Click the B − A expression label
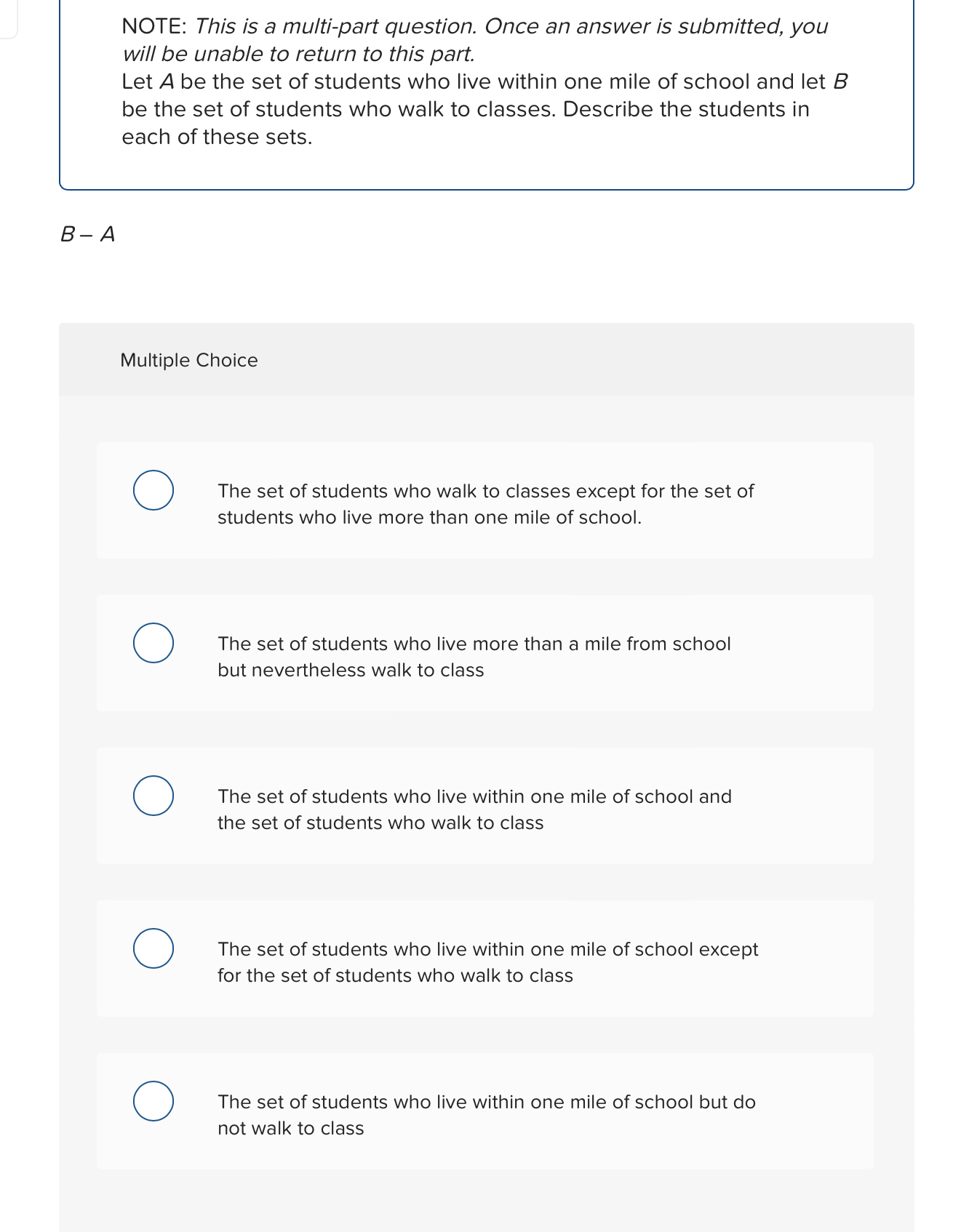 (88, 235)
